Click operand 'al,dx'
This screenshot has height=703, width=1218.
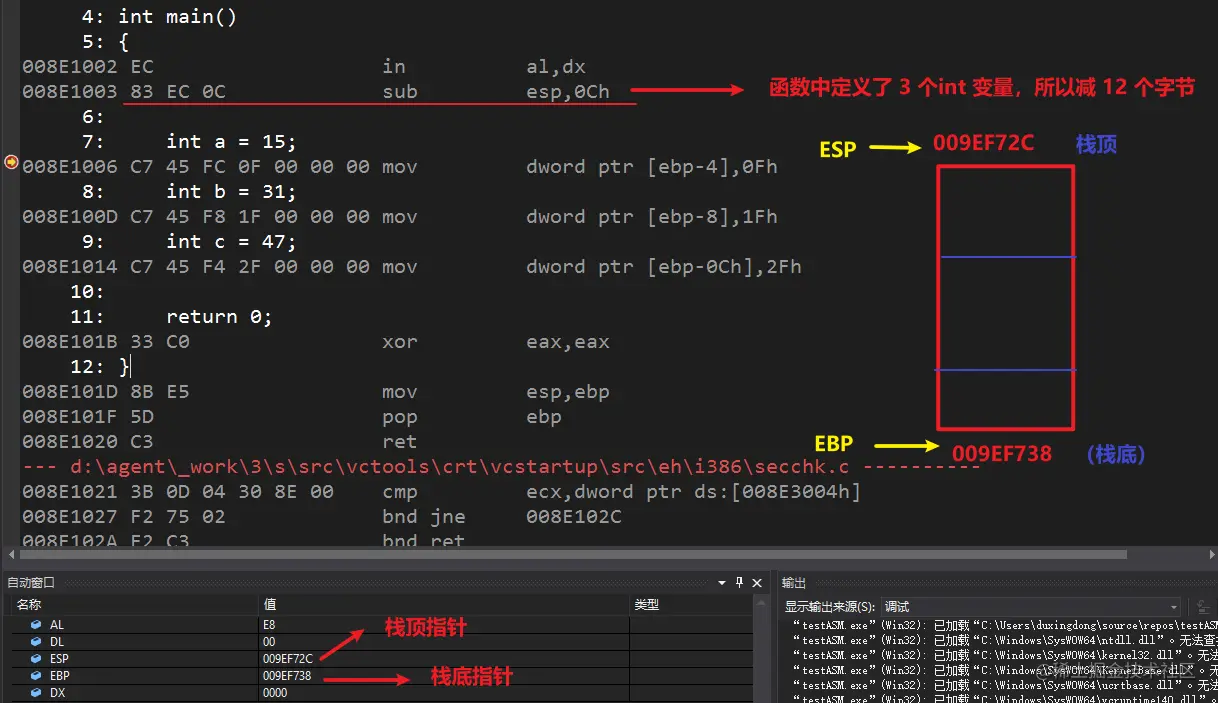coord(556,67)
